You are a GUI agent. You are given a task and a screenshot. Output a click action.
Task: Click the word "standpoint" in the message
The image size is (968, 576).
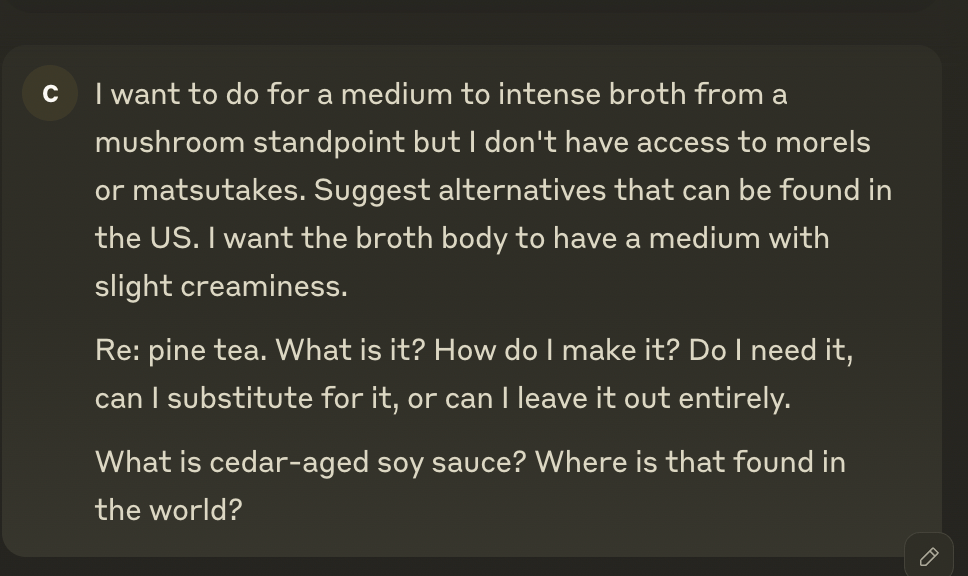(x=329, y=142)
